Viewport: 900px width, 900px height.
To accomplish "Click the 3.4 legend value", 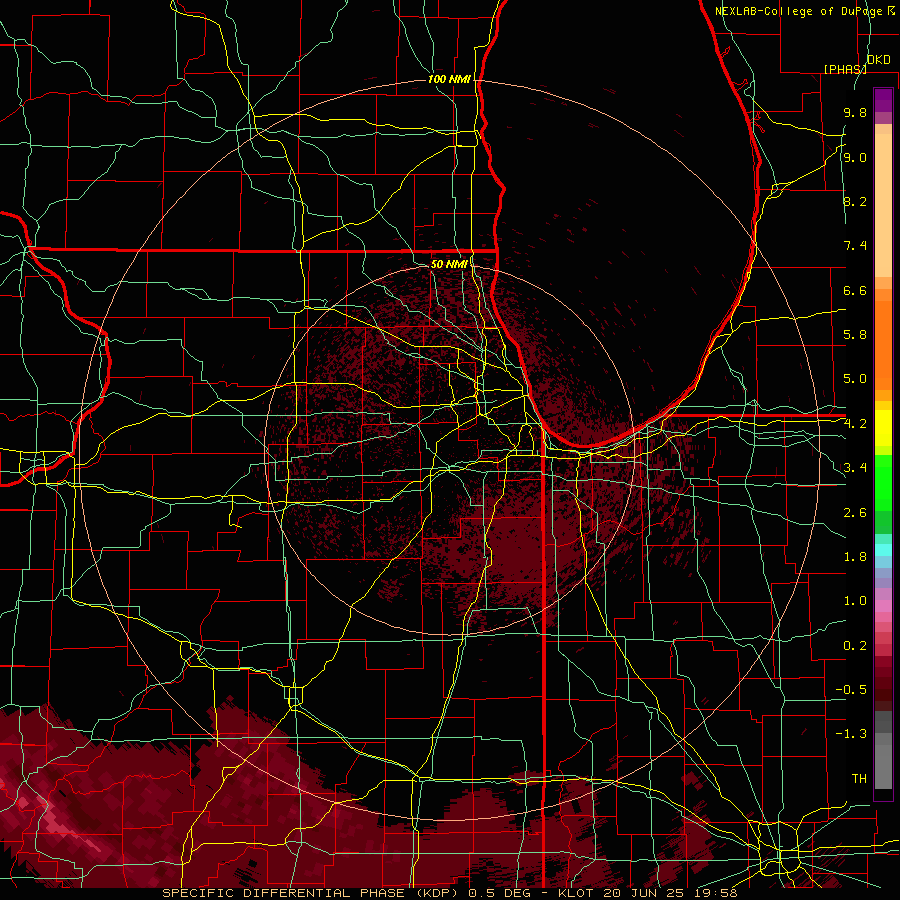I will [855, 468].
